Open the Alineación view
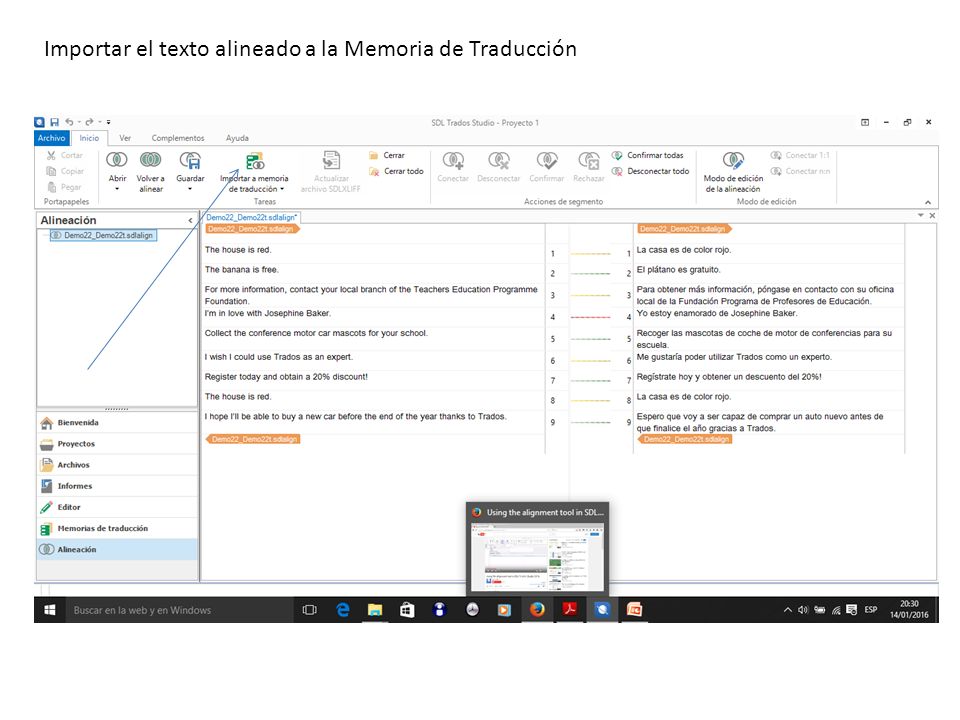 [x=118, y=549]
